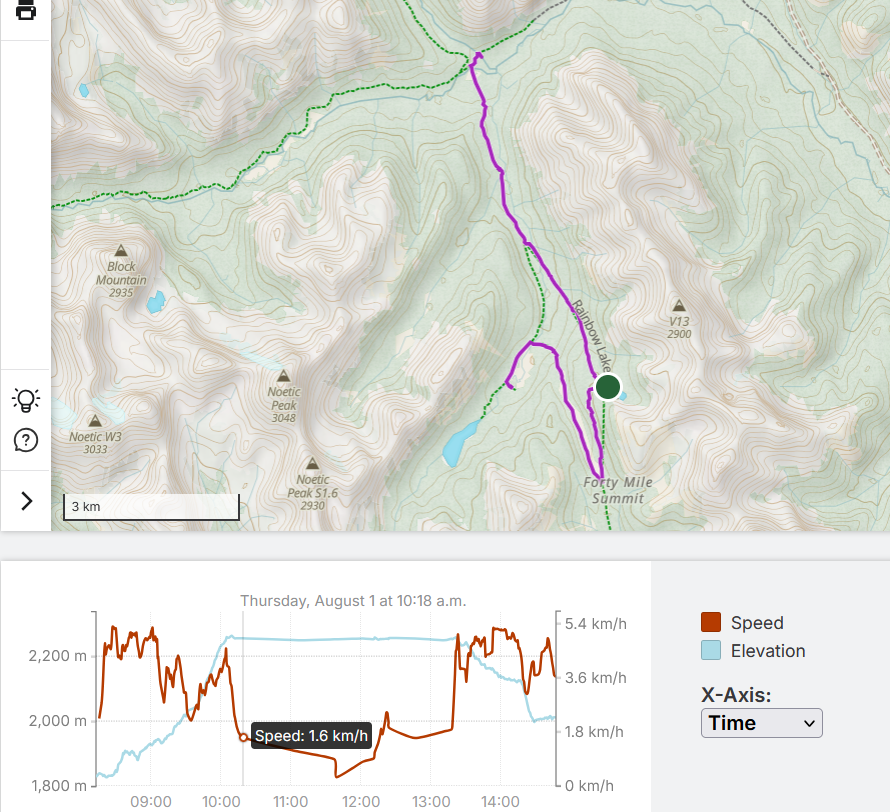The height and width of the screenshot is (812, 890).
Task: Click the V13 peak triangle icon
Action: (x=679, y=306)
